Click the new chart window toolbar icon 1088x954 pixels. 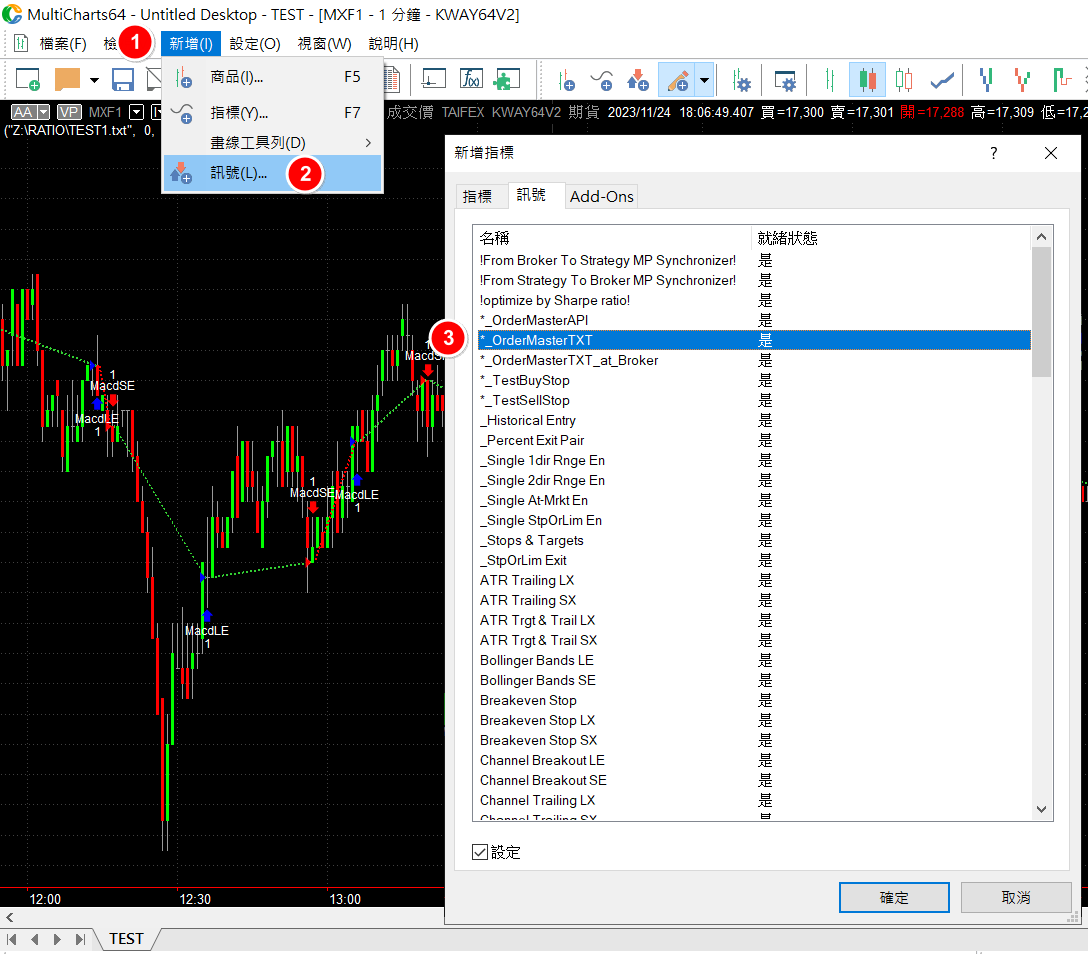click(x=27, y=80)
